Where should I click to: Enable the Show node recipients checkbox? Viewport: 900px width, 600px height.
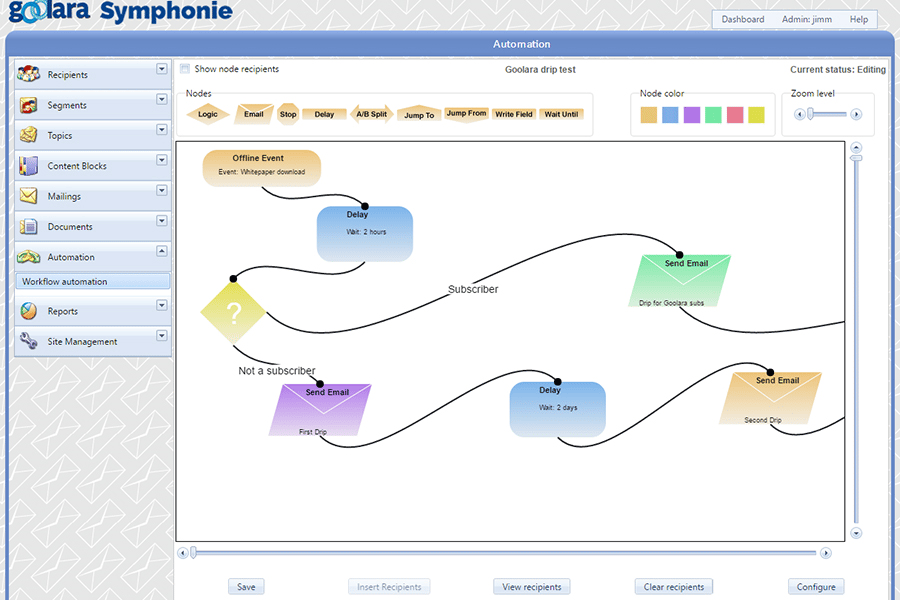tap(184, 68)
